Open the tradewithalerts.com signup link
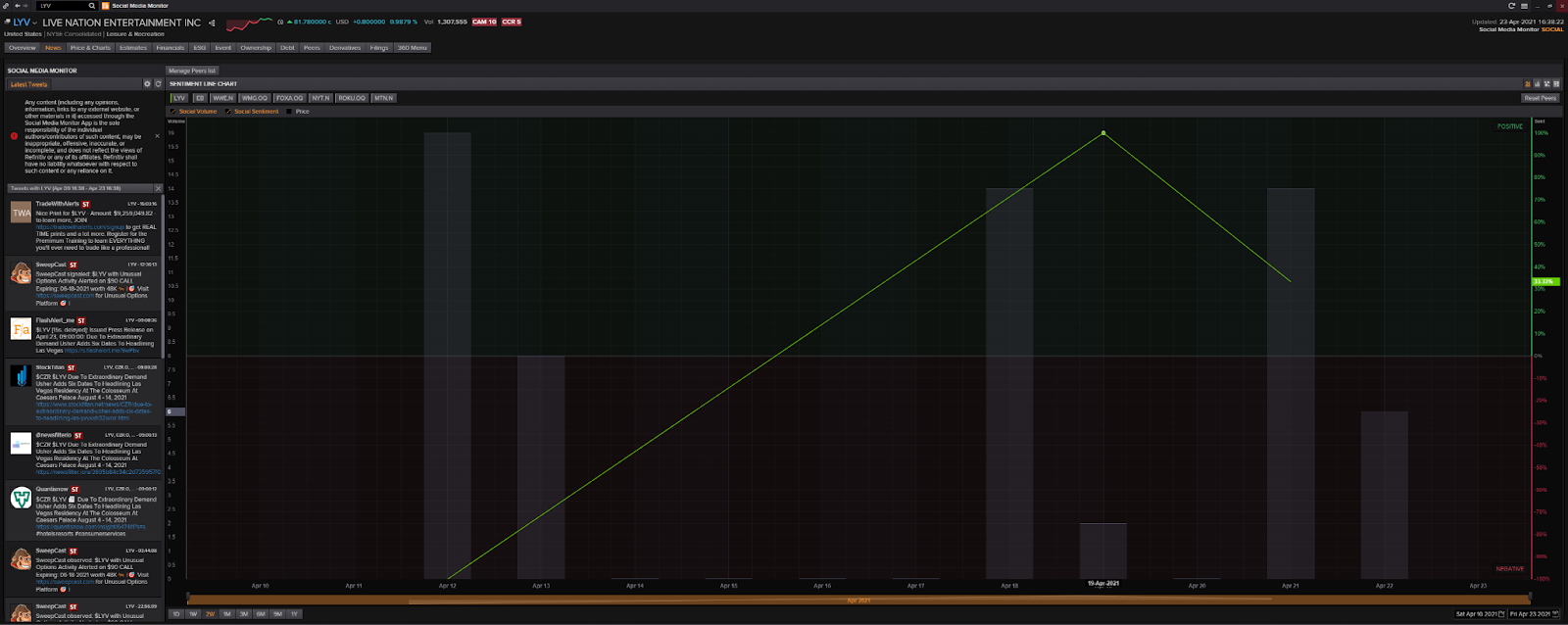This screenshot has width=1568, height=625. (x=80, y=227)
